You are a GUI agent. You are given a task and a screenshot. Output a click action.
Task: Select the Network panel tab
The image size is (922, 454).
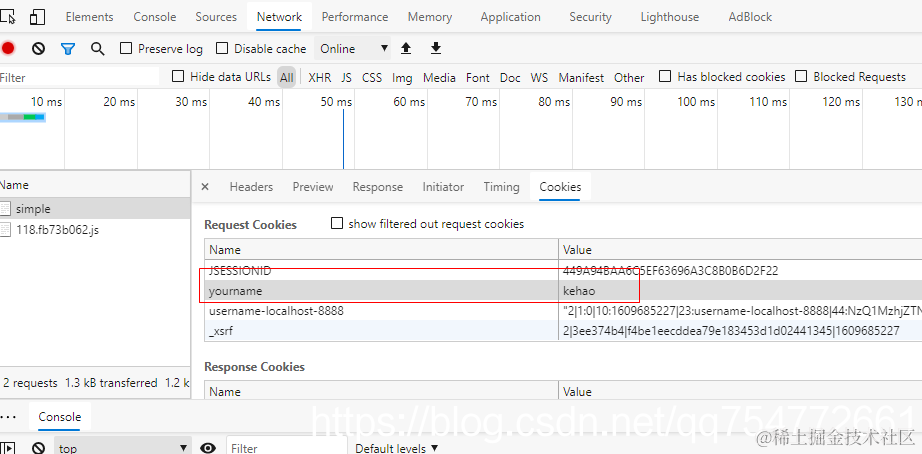[x=279, y=17]
